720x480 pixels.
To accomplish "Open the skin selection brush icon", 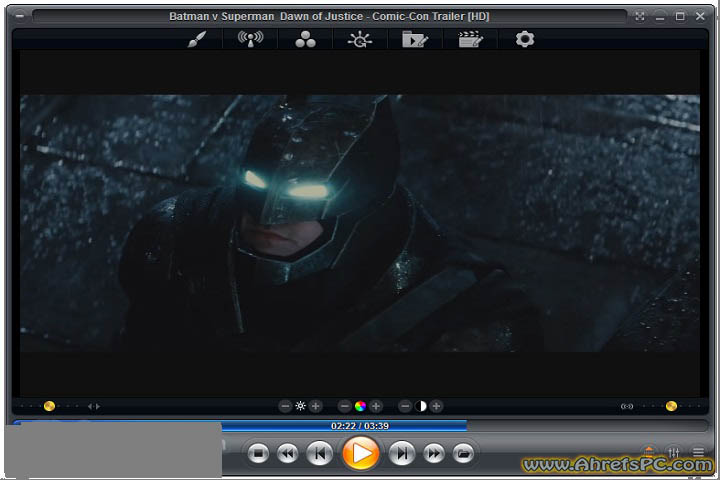I will pos(197,39).
